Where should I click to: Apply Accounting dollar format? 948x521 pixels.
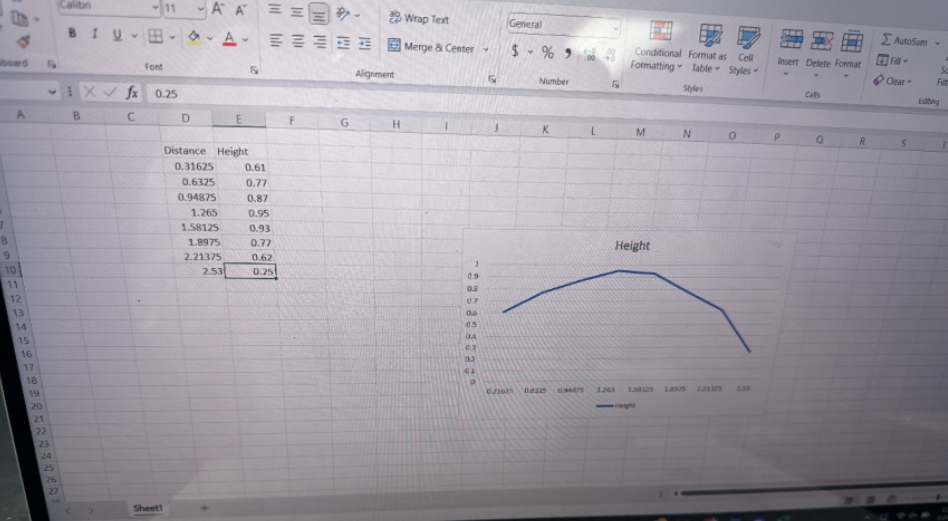point(515,52)
